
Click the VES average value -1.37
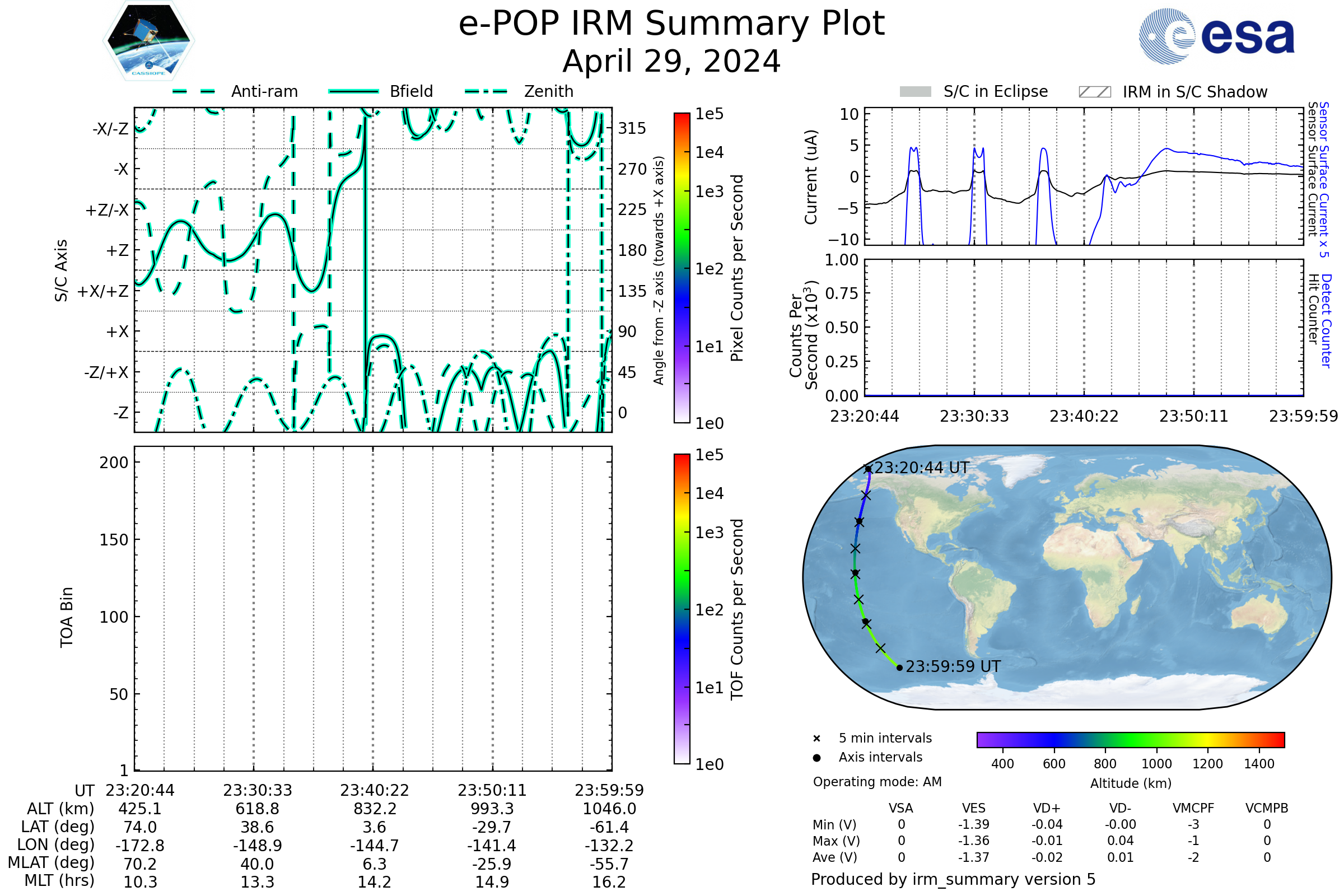[x=974, y=857]
